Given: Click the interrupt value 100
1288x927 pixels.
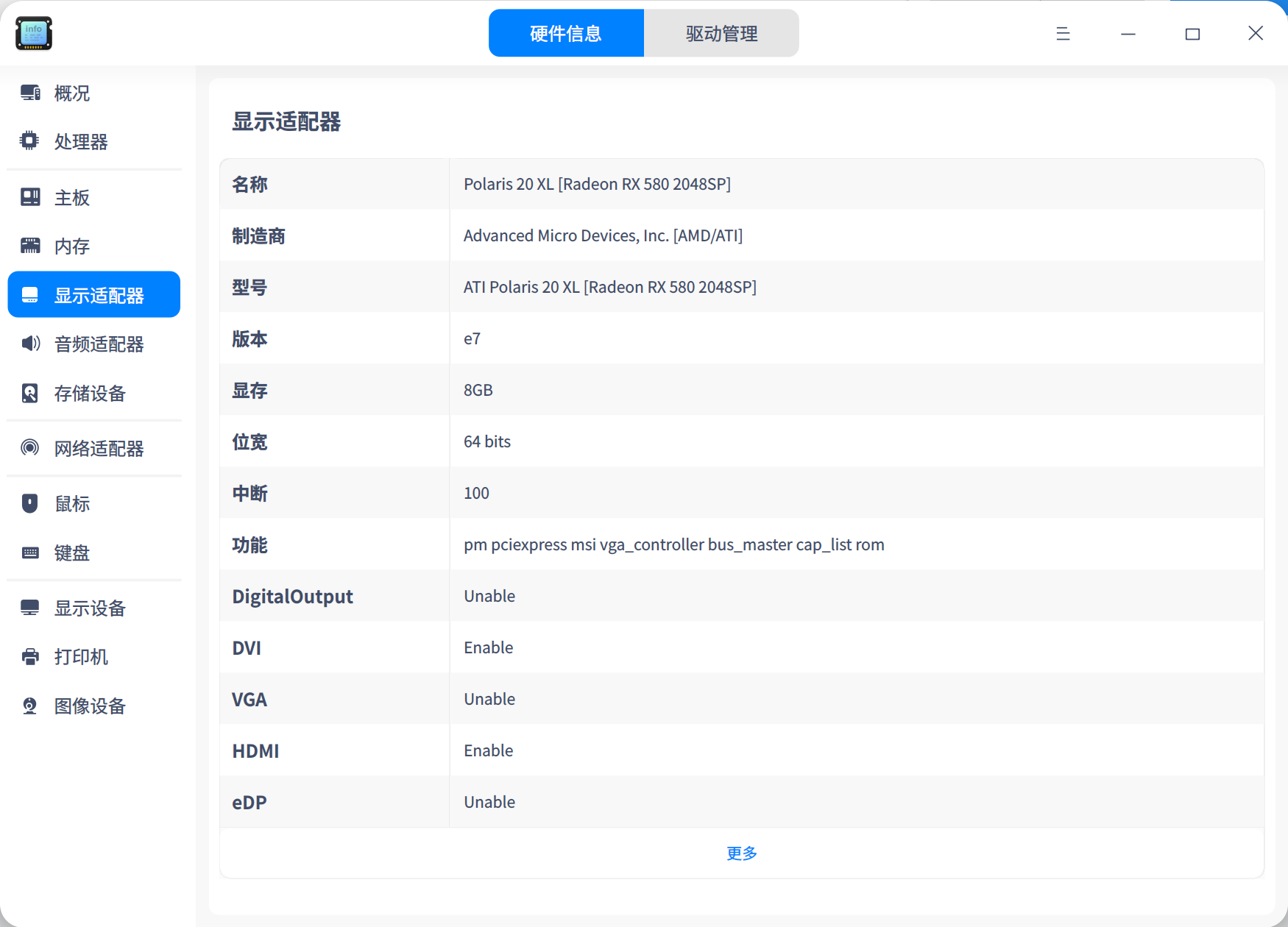Looking at the screenshot, I should point(476,493).
